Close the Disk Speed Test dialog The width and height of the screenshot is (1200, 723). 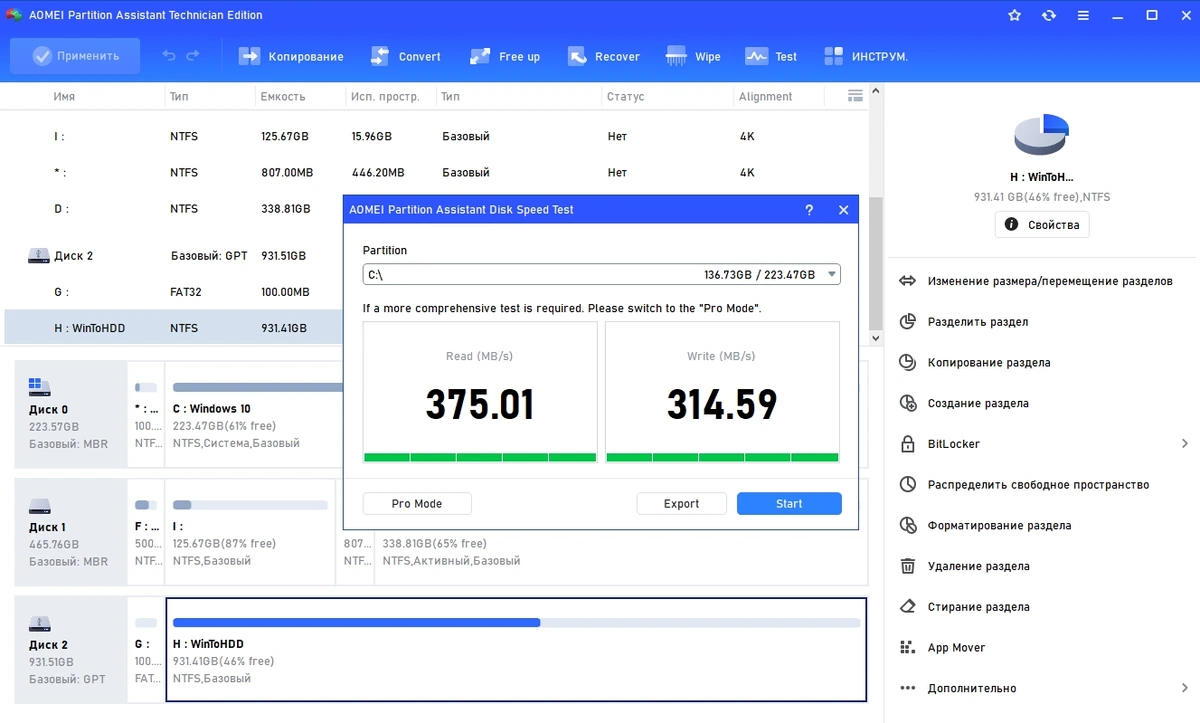(843, 210)
